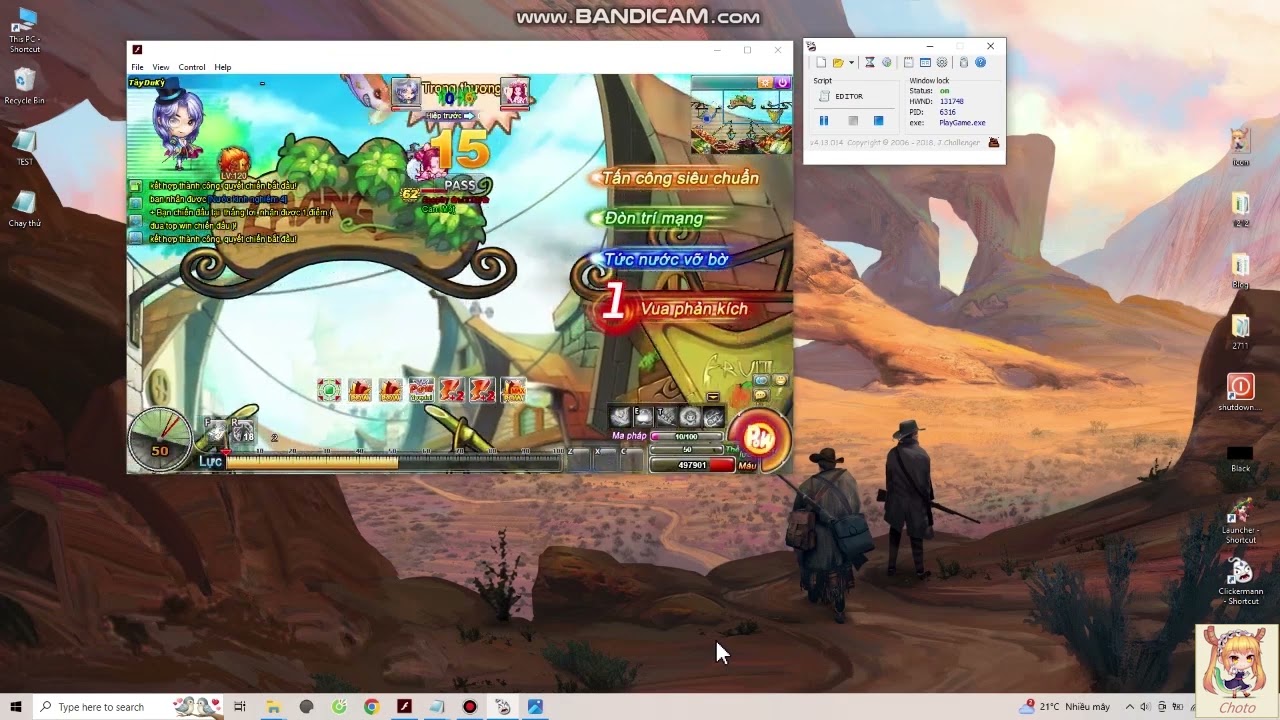
Task: Select first POW fire skill icon
Action: 360,390
